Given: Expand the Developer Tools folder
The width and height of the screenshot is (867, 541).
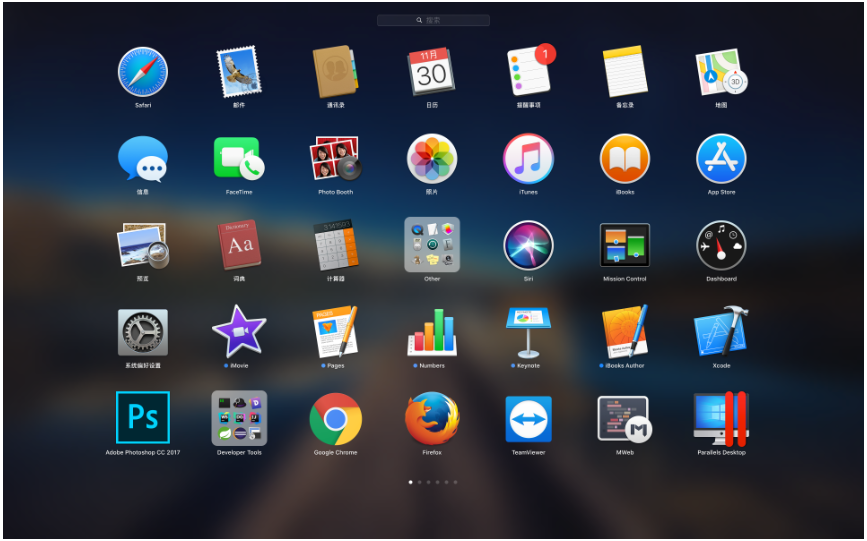Looking at the screenshot, I should tap(239, 418).
